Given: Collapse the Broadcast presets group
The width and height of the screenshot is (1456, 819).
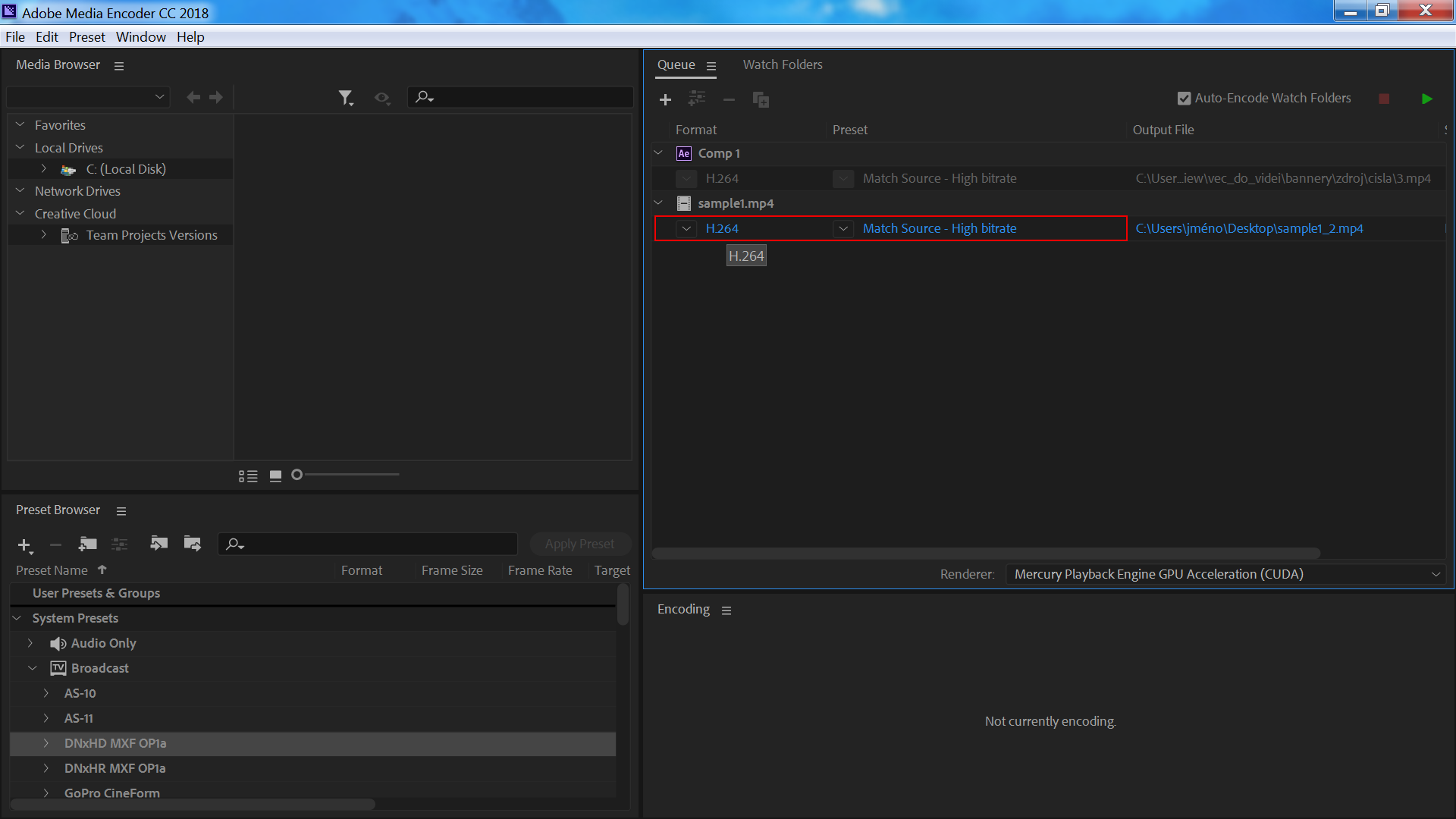Looking at the screenshot, I should [x=32, y=668].
